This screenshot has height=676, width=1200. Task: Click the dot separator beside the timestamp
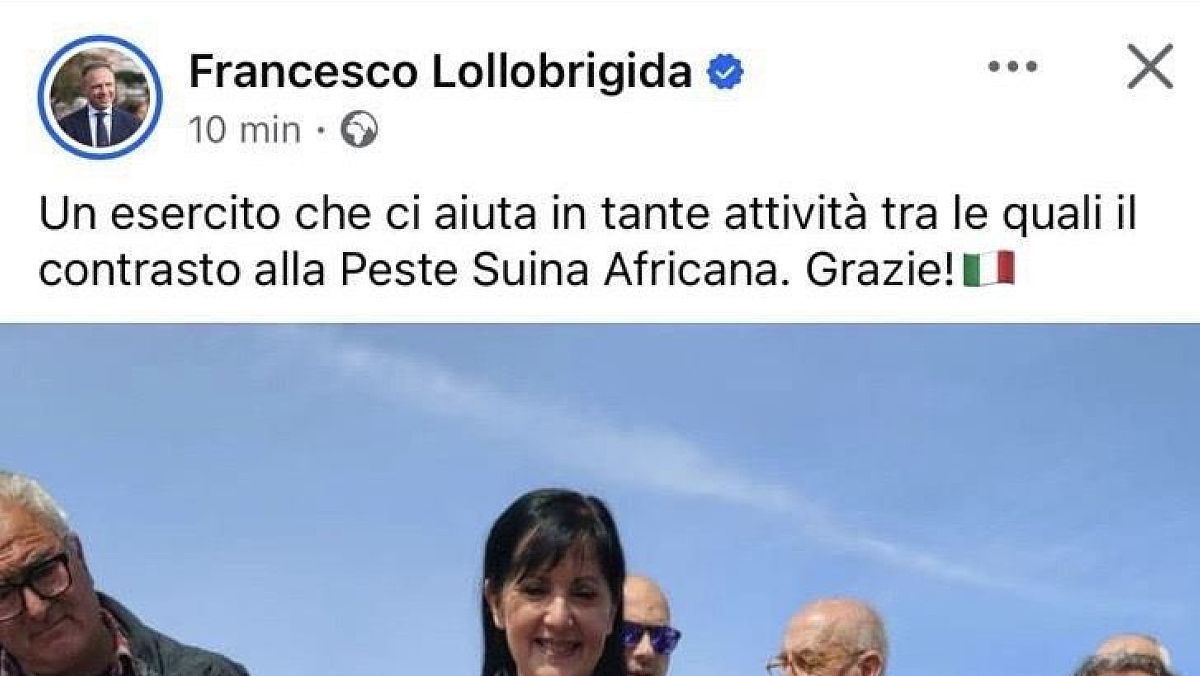(320, 131)
